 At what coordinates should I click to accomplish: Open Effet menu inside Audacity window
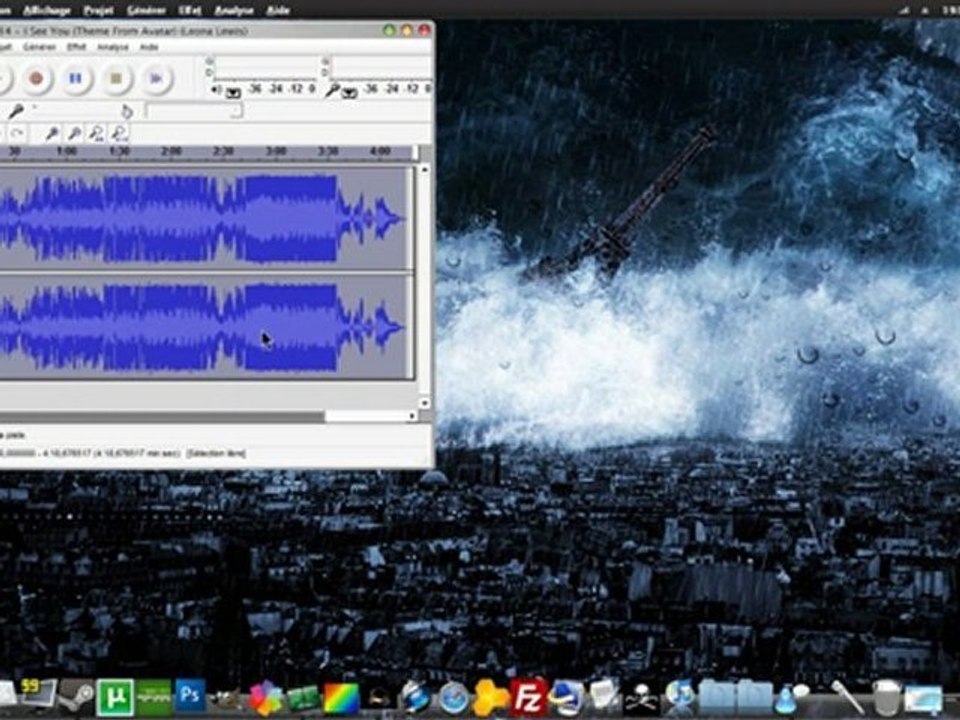click(77, 47)
